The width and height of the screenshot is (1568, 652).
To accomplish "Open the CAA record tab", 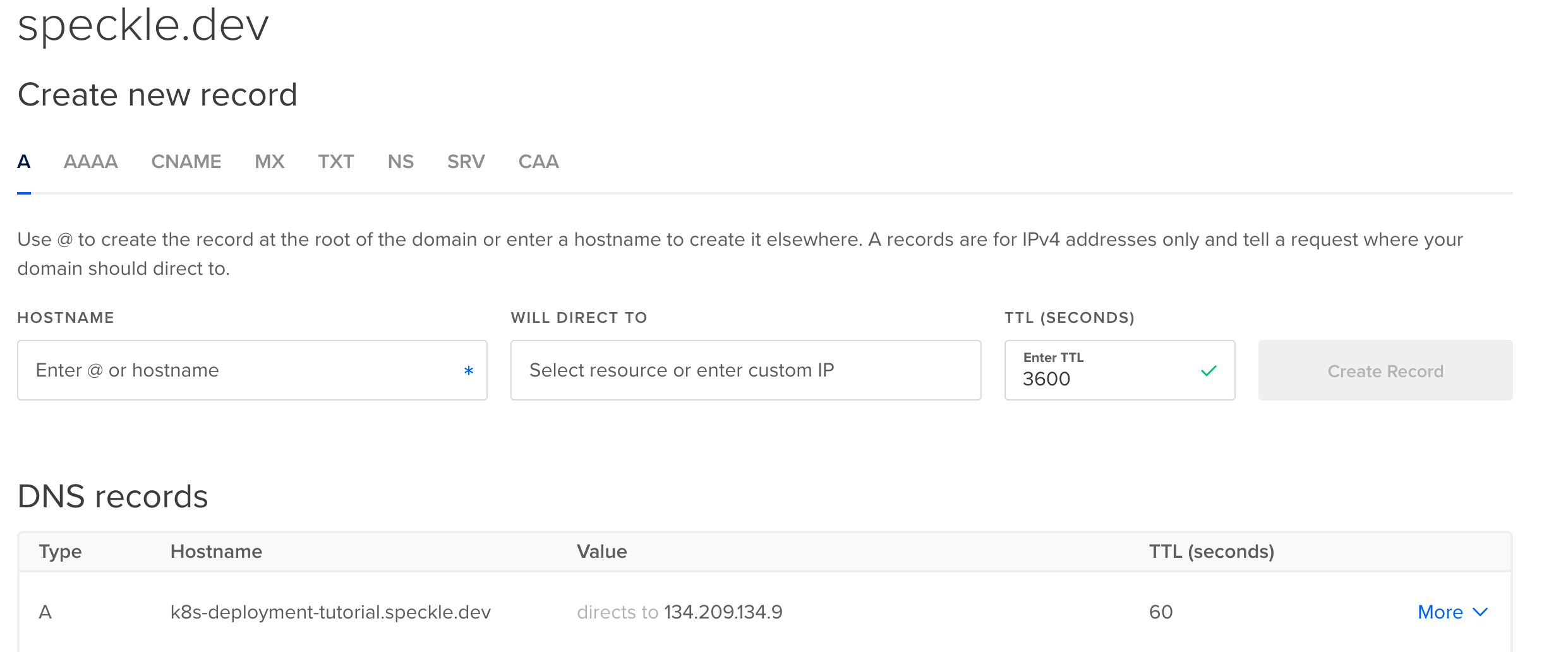I will (x=539, y=162).
